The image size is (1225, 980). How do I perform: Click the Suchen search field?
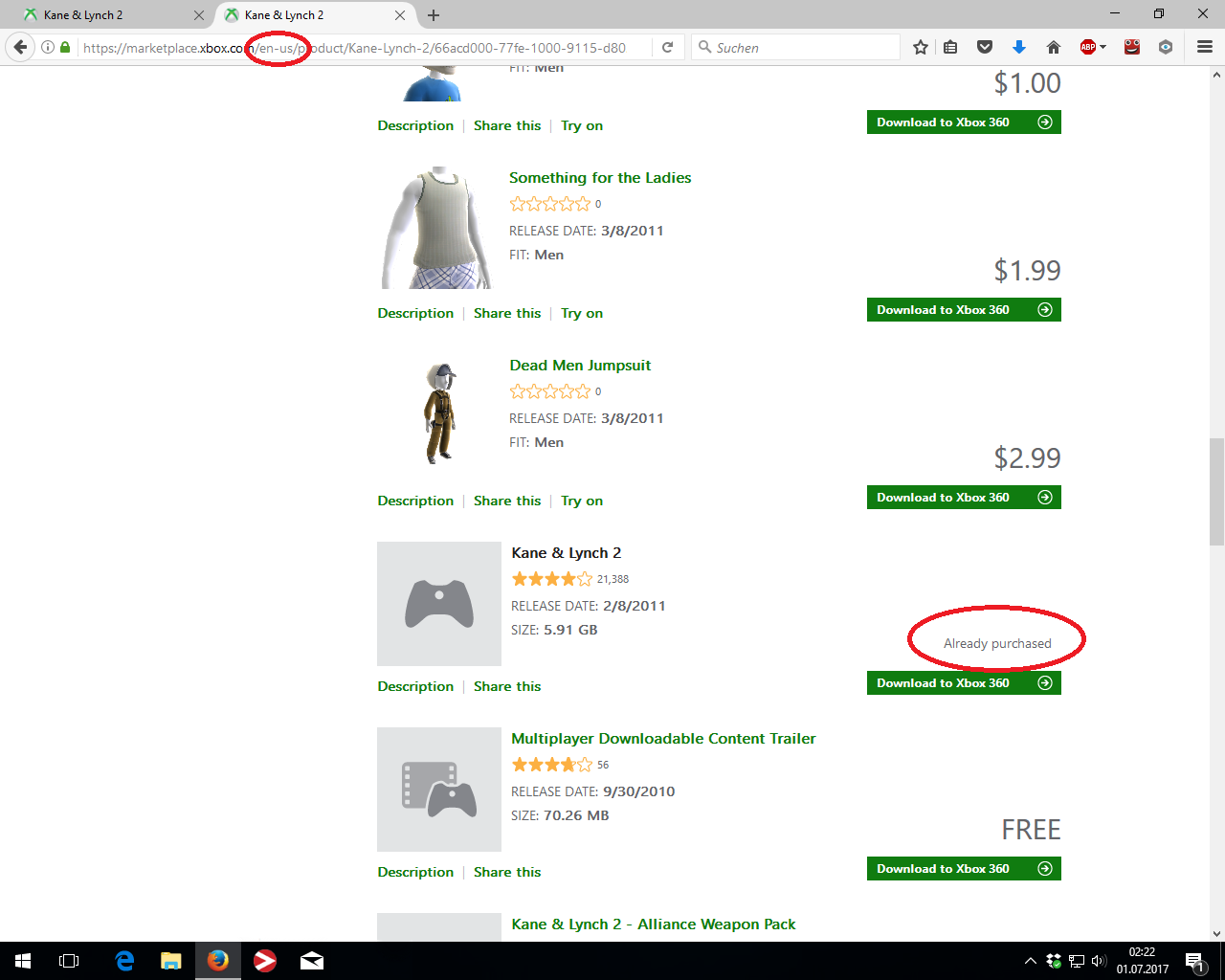[x=795, y=47]
